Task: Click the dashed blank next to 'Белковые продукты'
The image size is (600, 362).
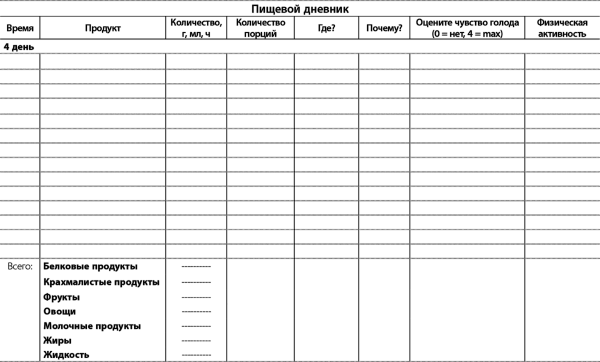Action: pyautogui.click(x=196, y=267)
